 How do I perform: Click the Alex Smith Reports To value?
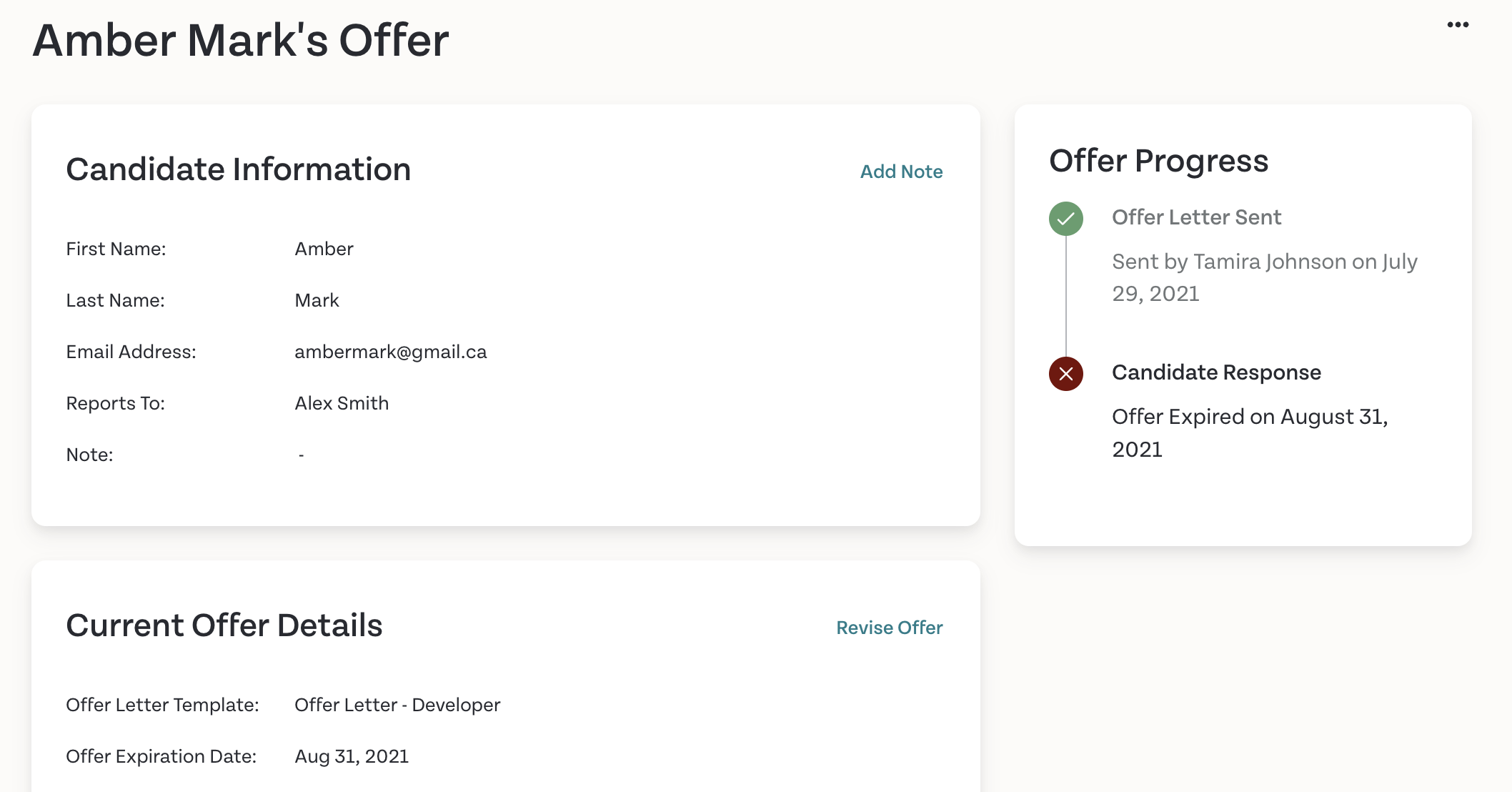pos(342,403)
